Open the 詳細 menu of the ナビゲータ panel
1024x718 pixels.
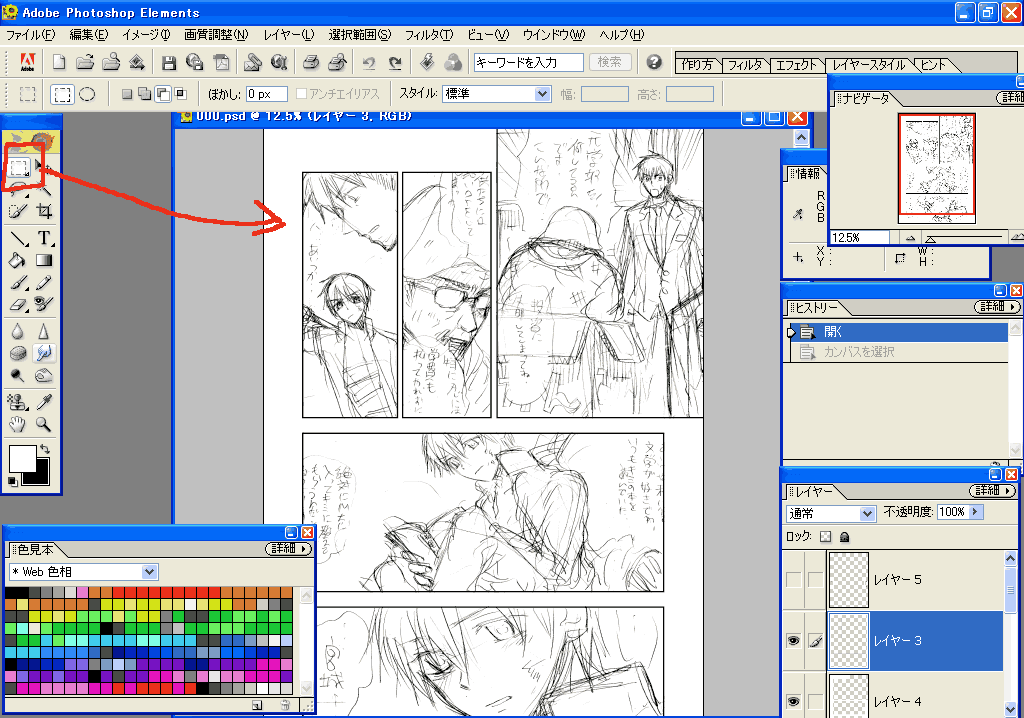1011,97
